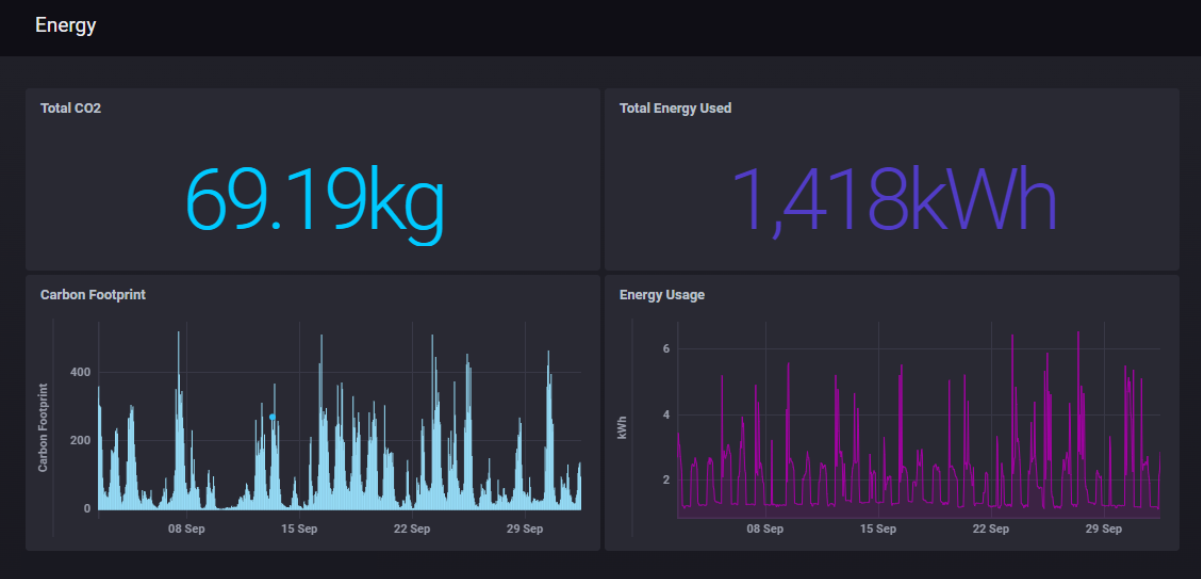Click the 15 Sep label on Carbon Footprint chart
The width and height of the screenshot is (1201, 579).
(x=299, y=529)
